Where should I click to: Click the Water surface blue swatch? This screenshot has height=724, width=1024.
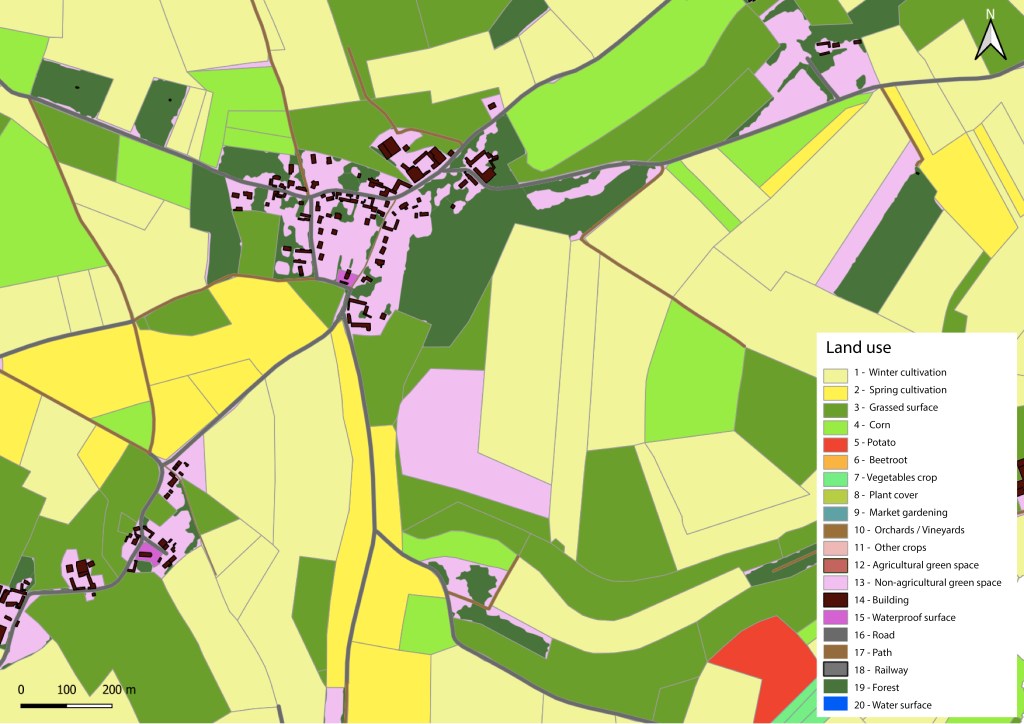click(x=835, y=705)
